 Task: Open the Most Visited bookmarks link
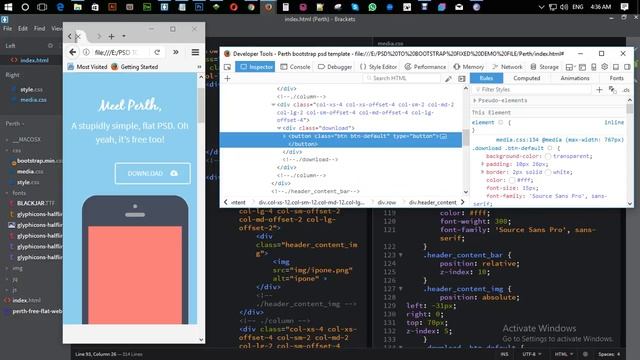(87, 67)
